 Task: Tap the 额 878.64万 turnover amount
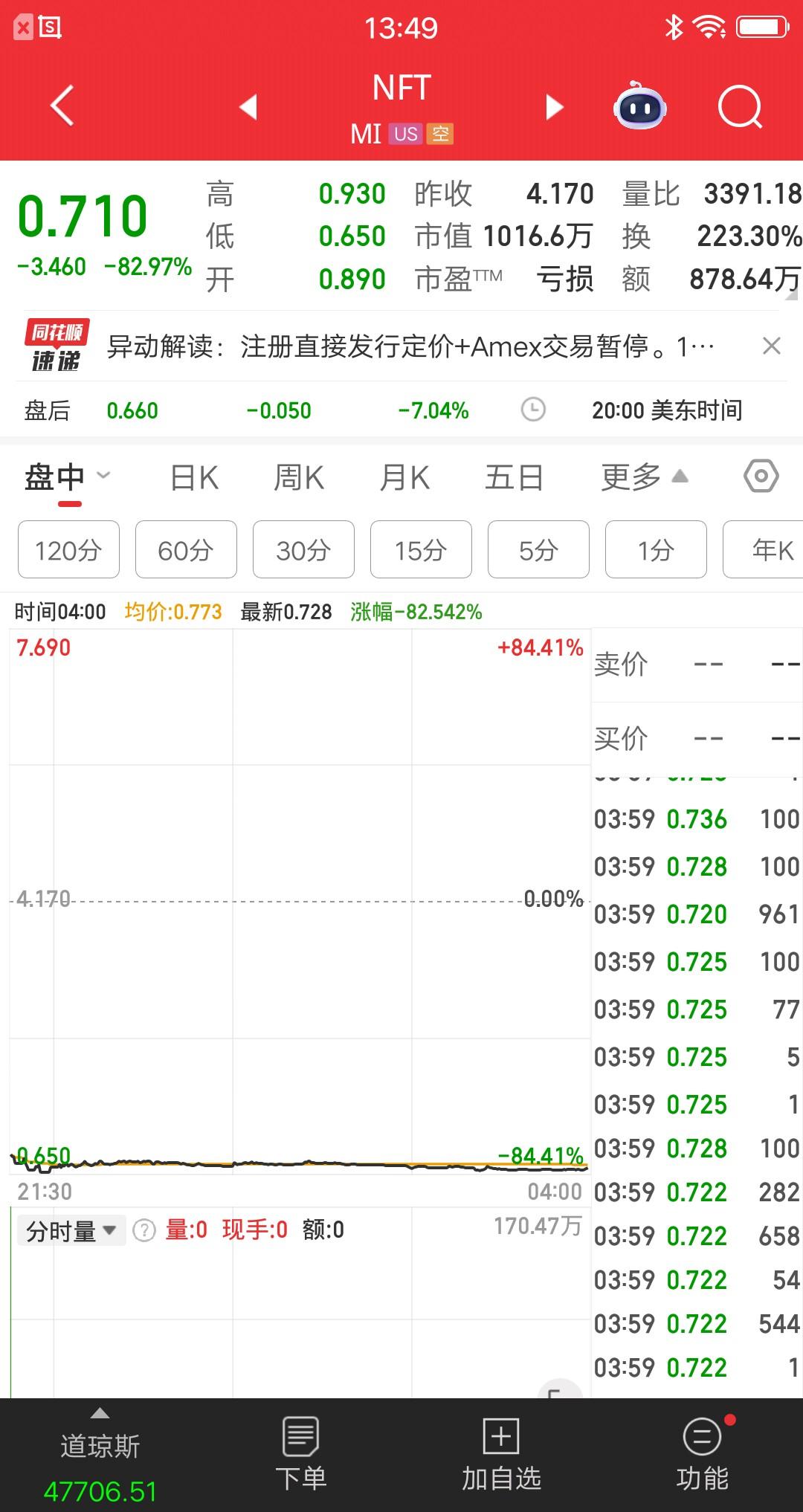(x=745, y=280)
